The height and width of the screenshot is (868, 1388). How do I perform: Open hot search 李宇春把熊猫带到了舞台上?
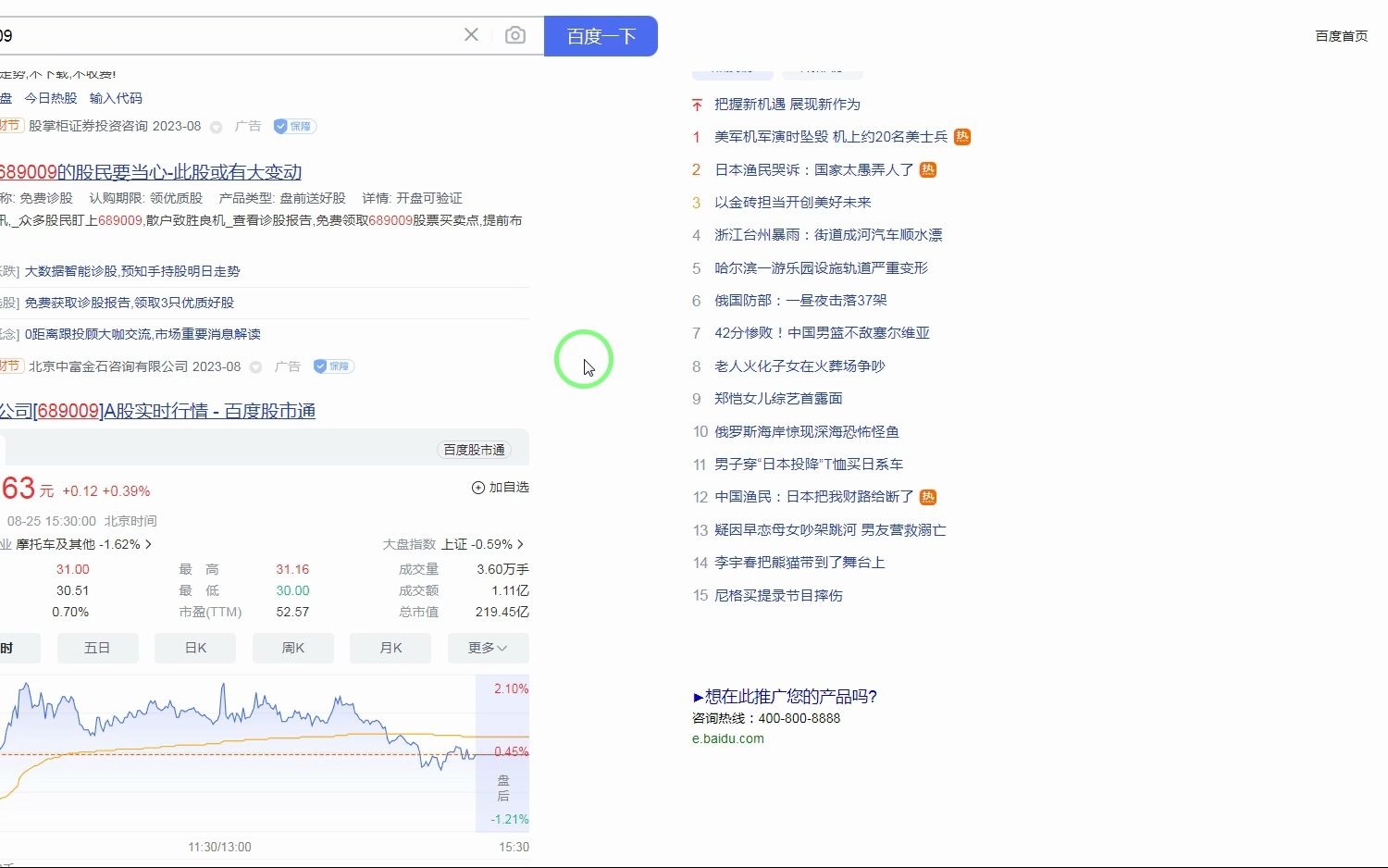pyautogui.click(x=799, y=563)
